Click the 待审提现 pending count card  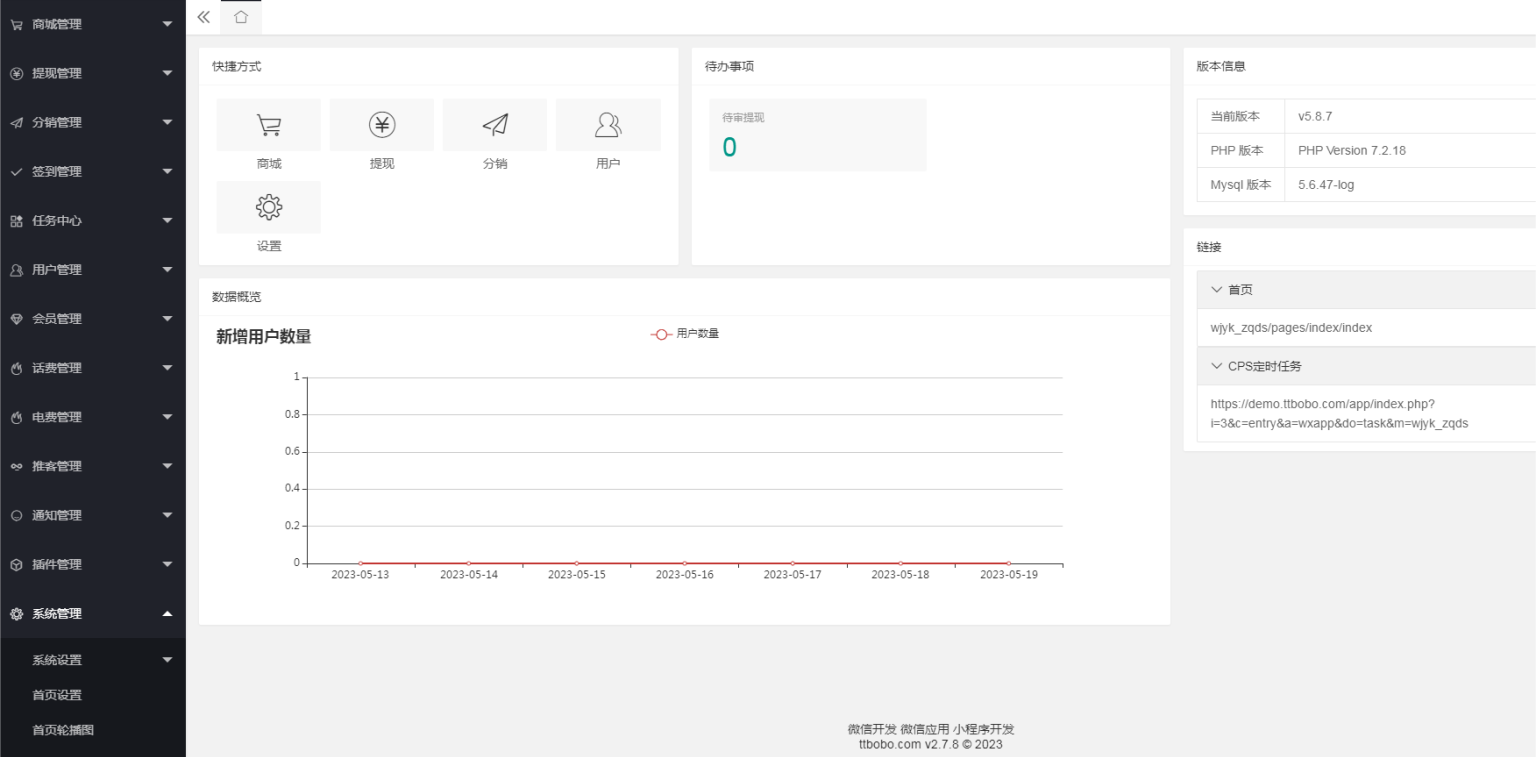818,135
